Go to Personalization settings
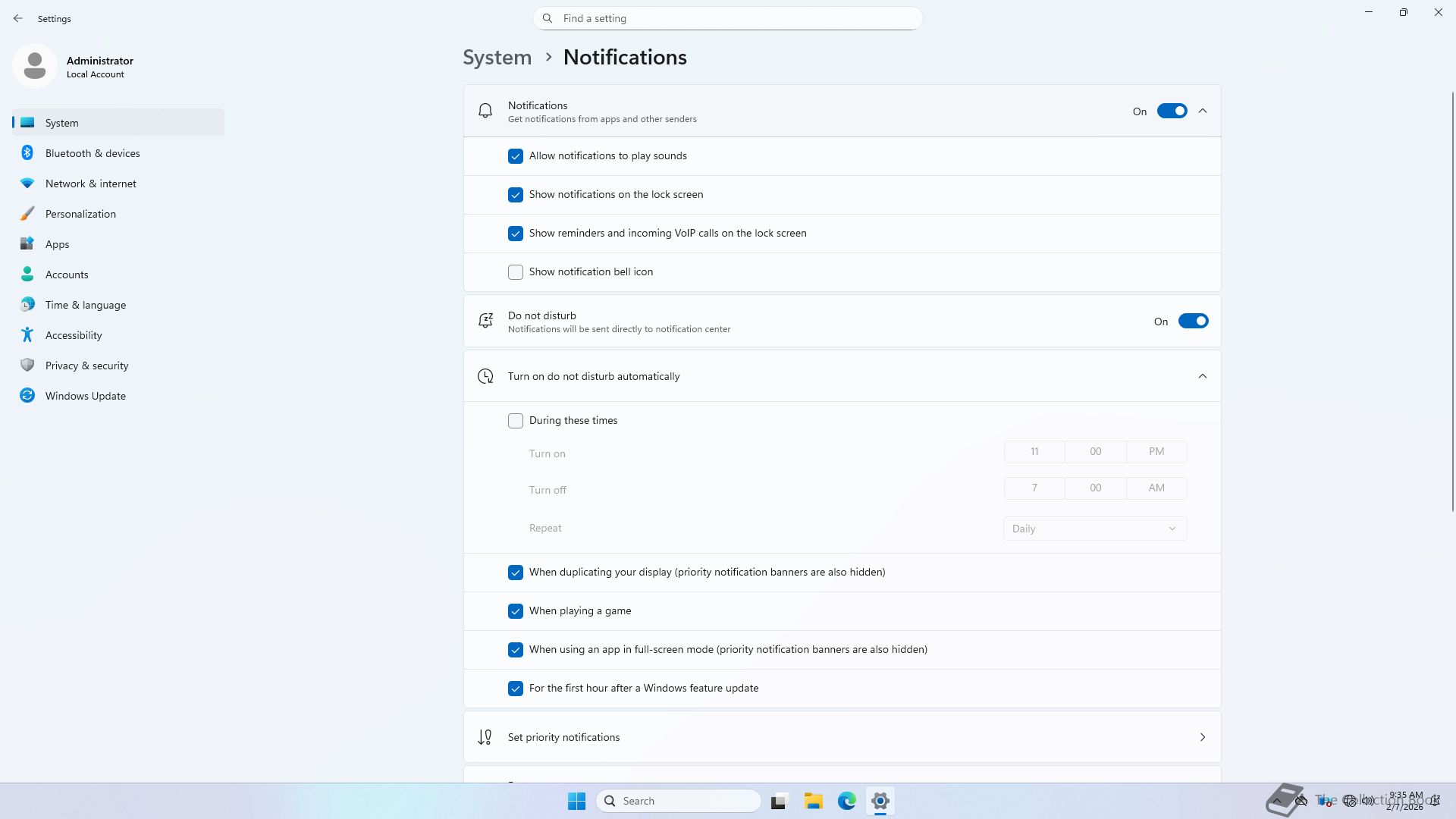 pyautogui.click(x=80, y=214)
